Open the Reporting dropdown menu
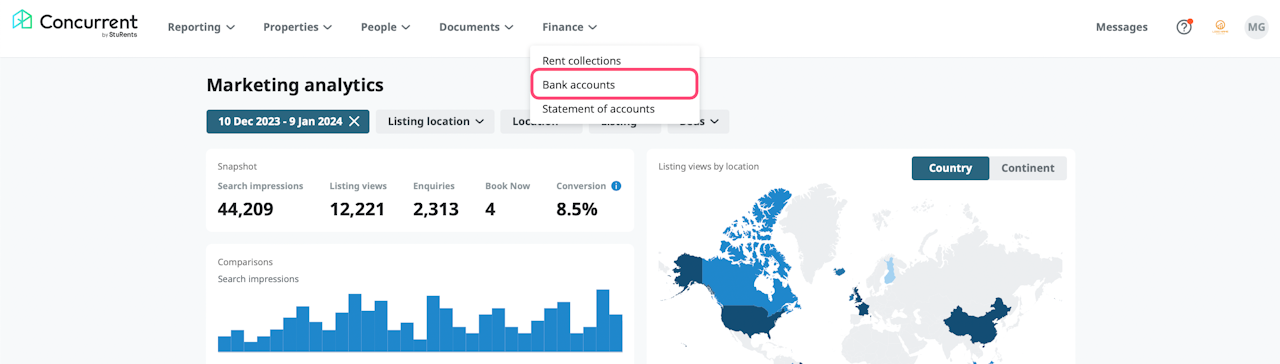 pos(201,27)
